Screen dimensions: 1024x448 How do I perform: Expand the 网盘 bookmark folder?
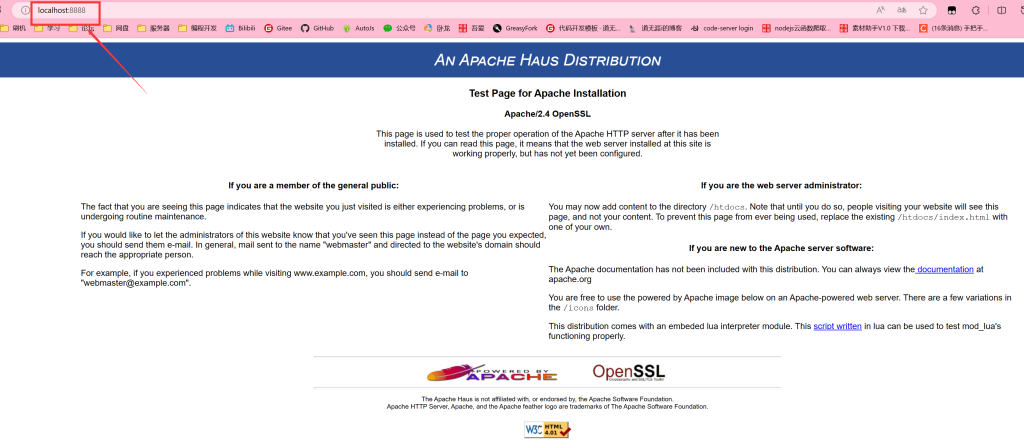click(x=116, y=29)
